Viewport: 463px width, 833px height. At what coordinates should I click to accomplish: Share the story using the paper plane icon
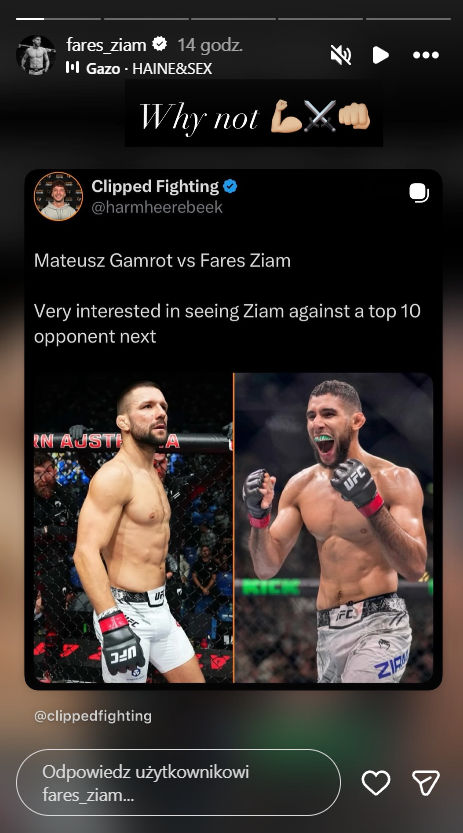pyautogui.click(x=426, y=783)
